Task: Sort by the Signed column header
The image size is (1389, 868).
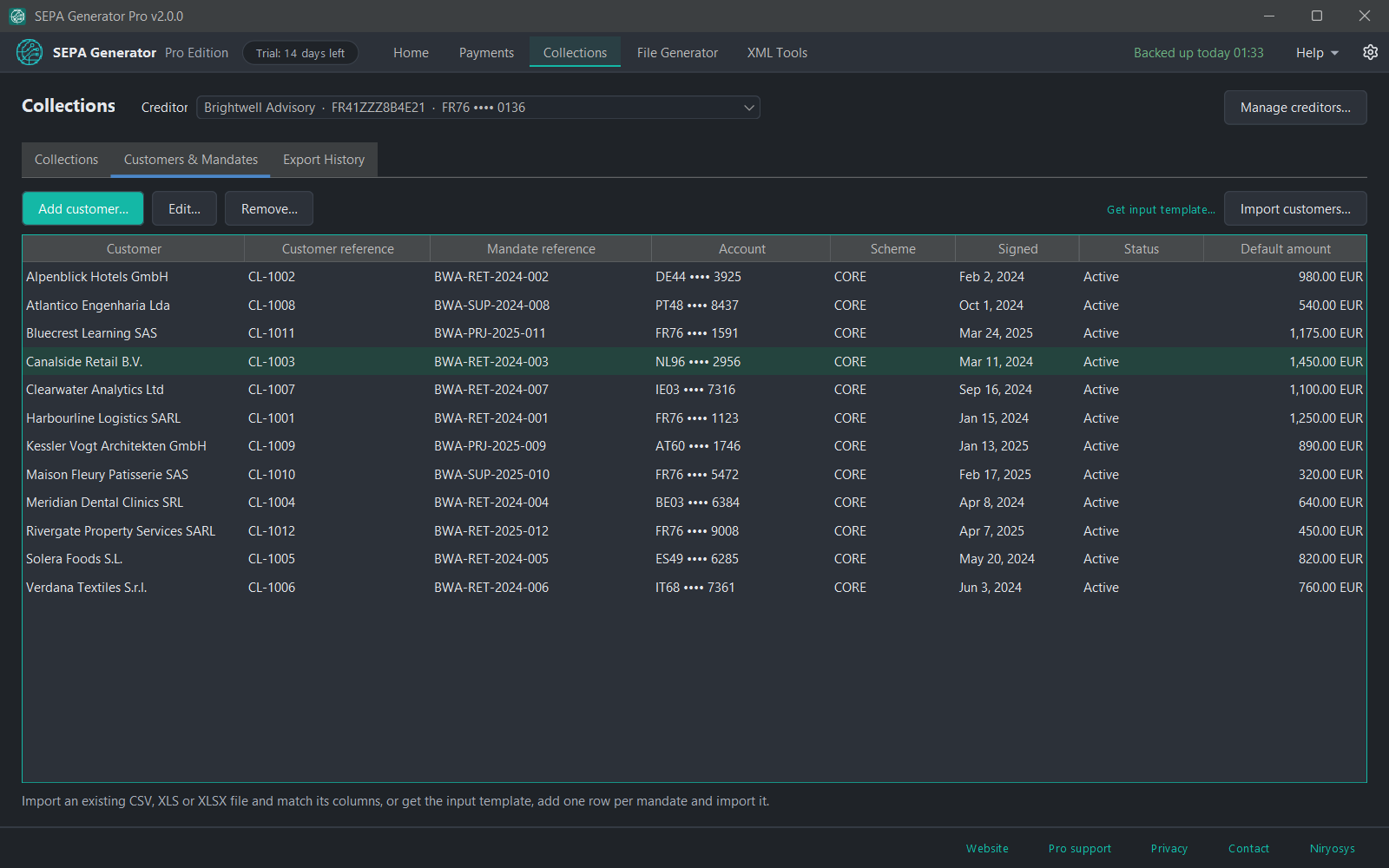Action: click(x=1017, y=249)
